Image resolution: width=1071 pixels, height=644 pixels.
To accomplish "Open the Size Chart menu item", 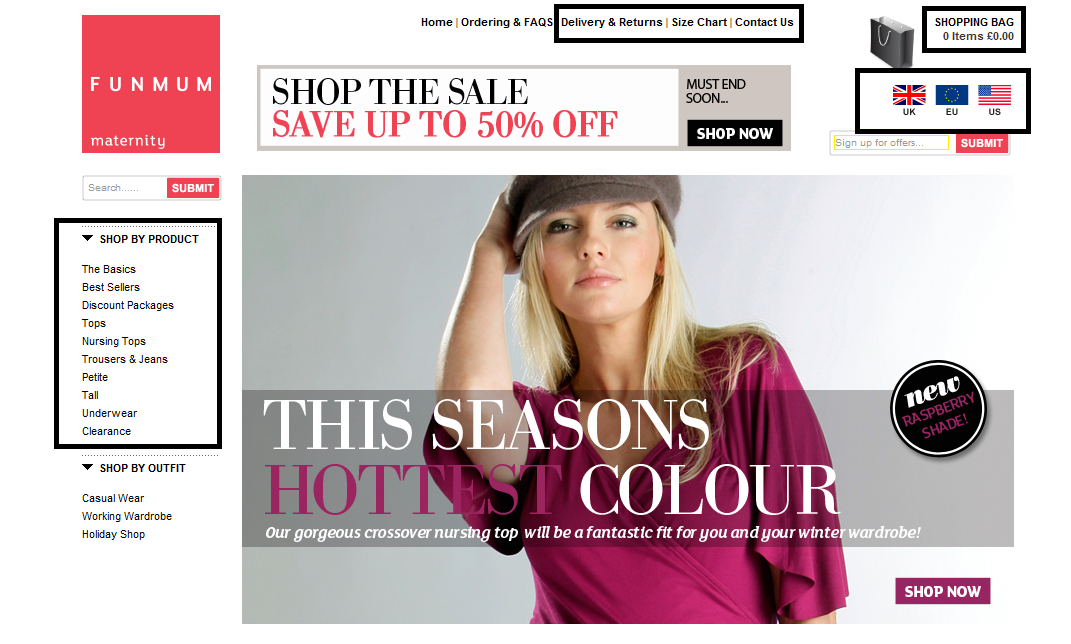I will pyautogui.click(x=699, y=22).
